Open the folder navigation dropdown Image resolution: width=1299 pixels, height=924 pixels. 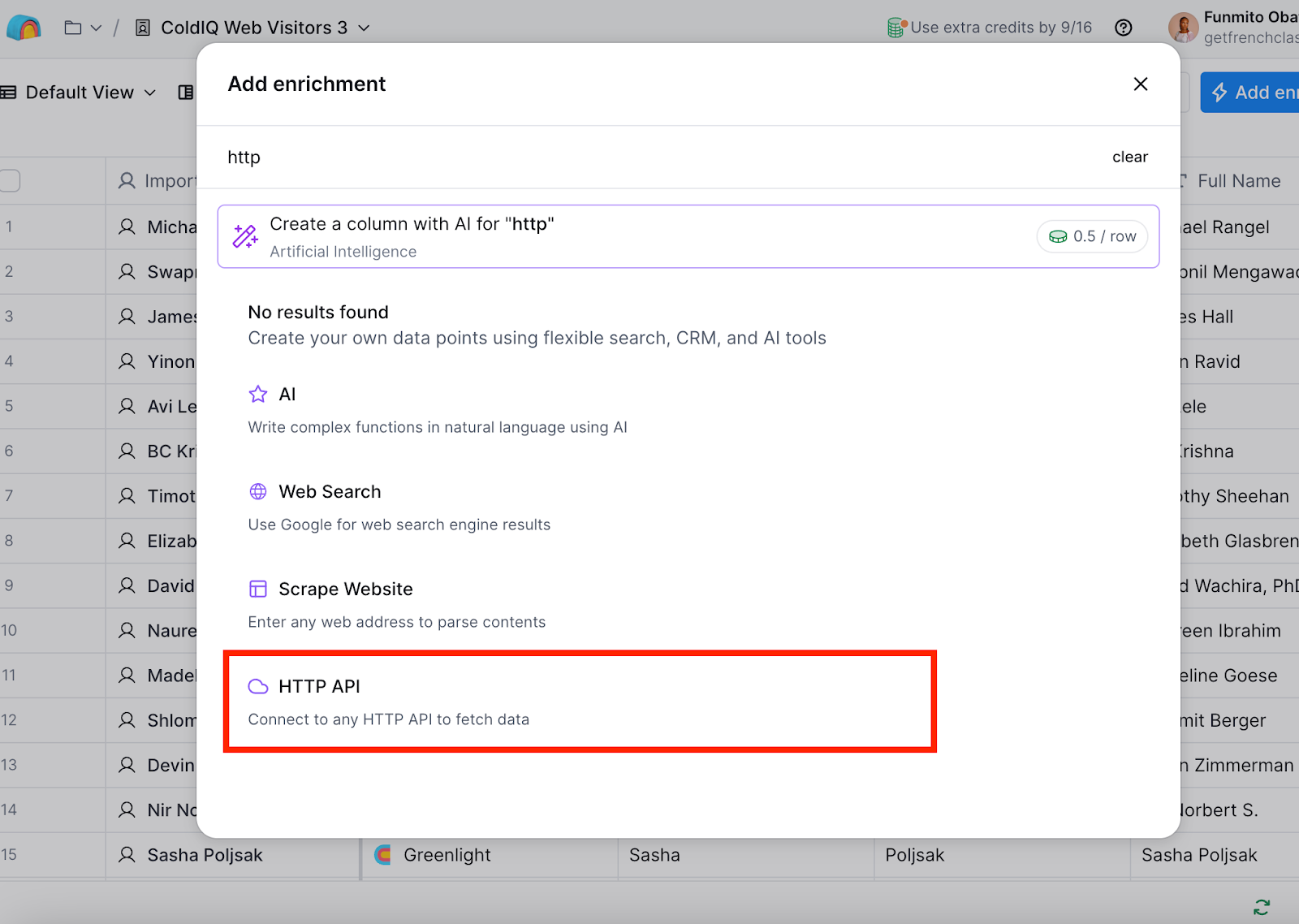[x=83, y=28]
